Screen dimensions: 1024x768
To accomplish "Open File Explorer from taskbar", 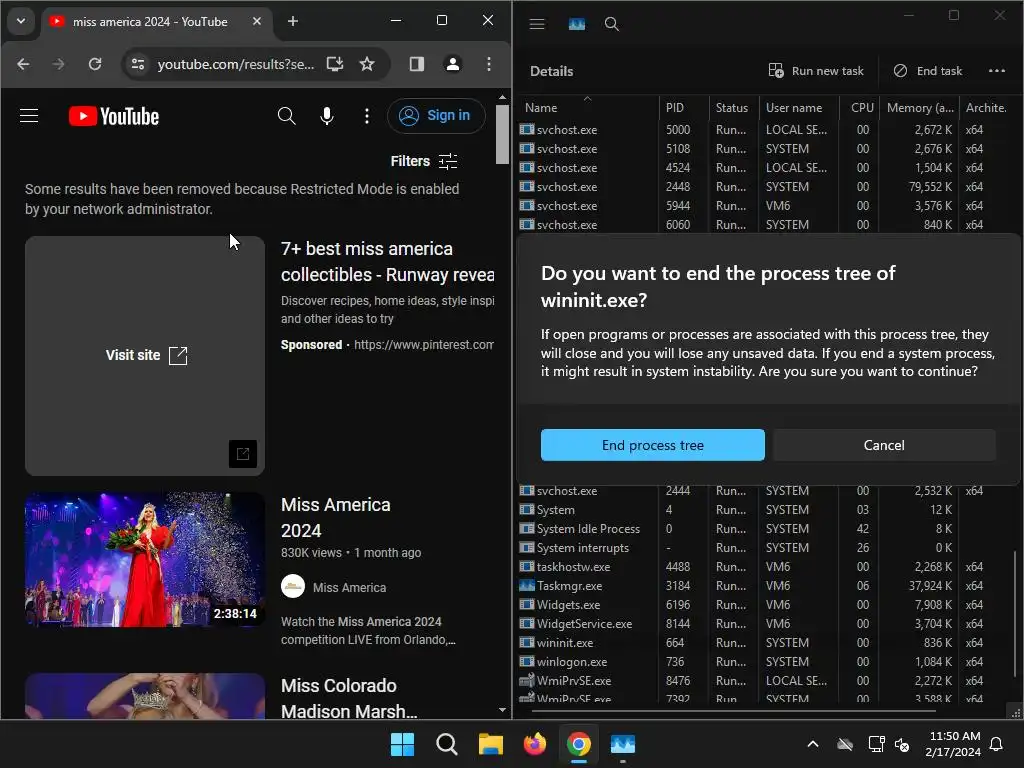I will [490, 744].
